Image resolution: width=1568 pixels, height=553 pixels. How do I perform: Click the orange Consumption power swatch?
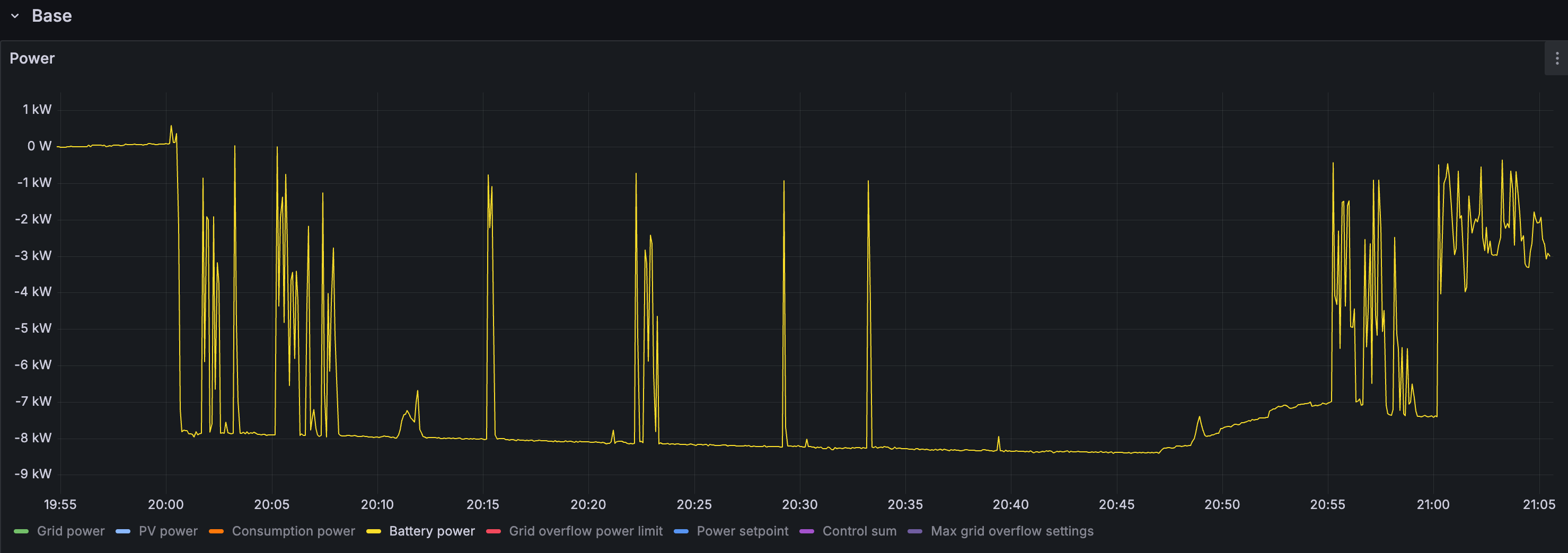(x=216, y=532)
